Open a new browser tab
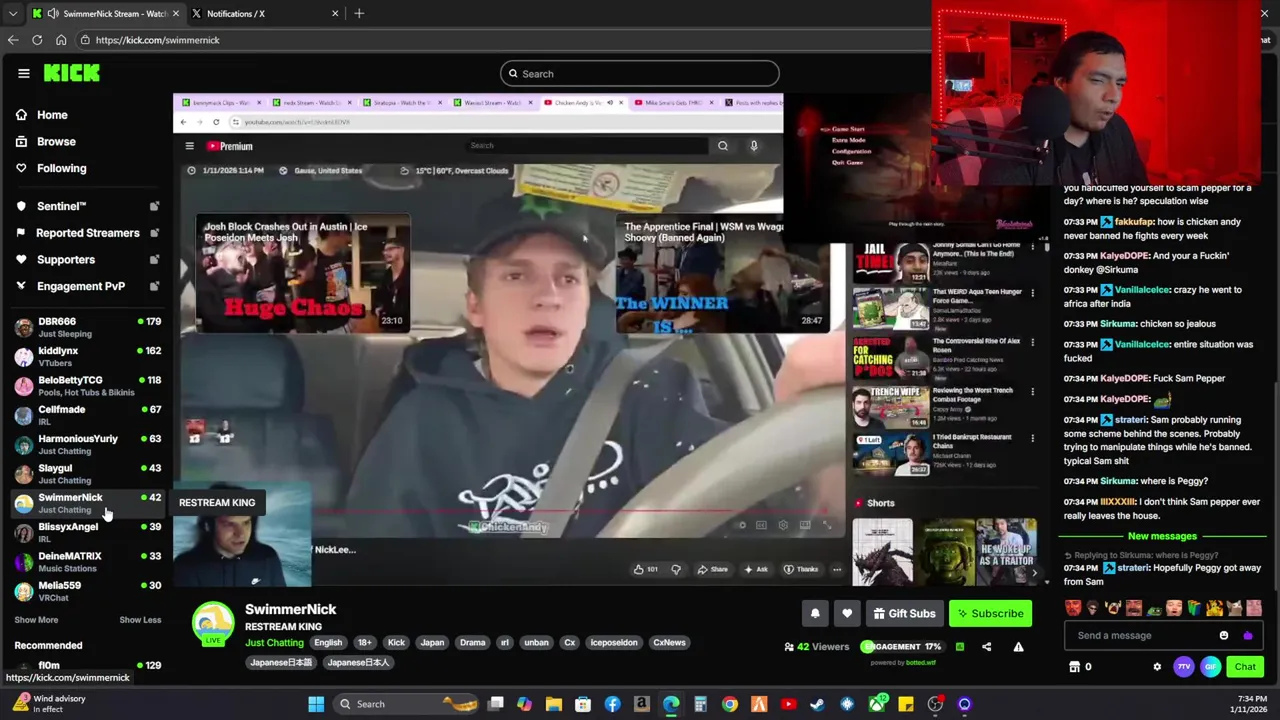The image size is (1280, 720). [x=359, y=14]
